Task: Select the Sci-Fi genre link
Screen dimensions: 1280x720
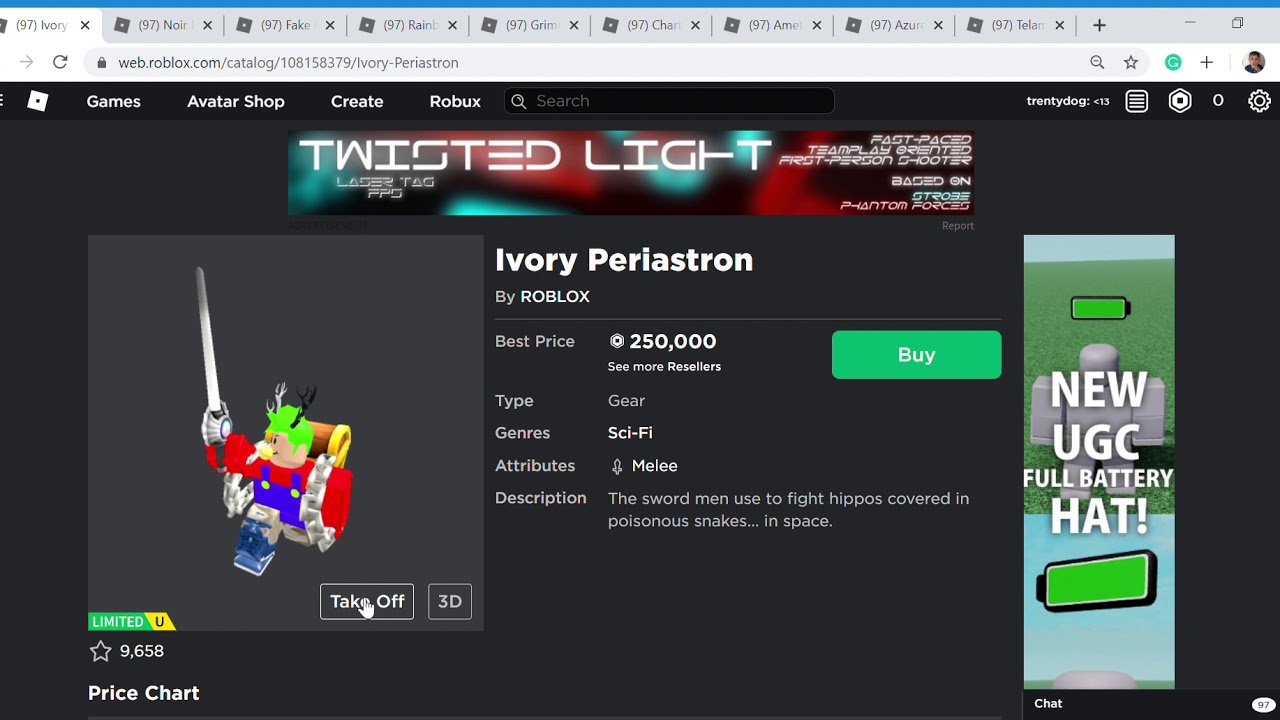Action: point(630,433)
